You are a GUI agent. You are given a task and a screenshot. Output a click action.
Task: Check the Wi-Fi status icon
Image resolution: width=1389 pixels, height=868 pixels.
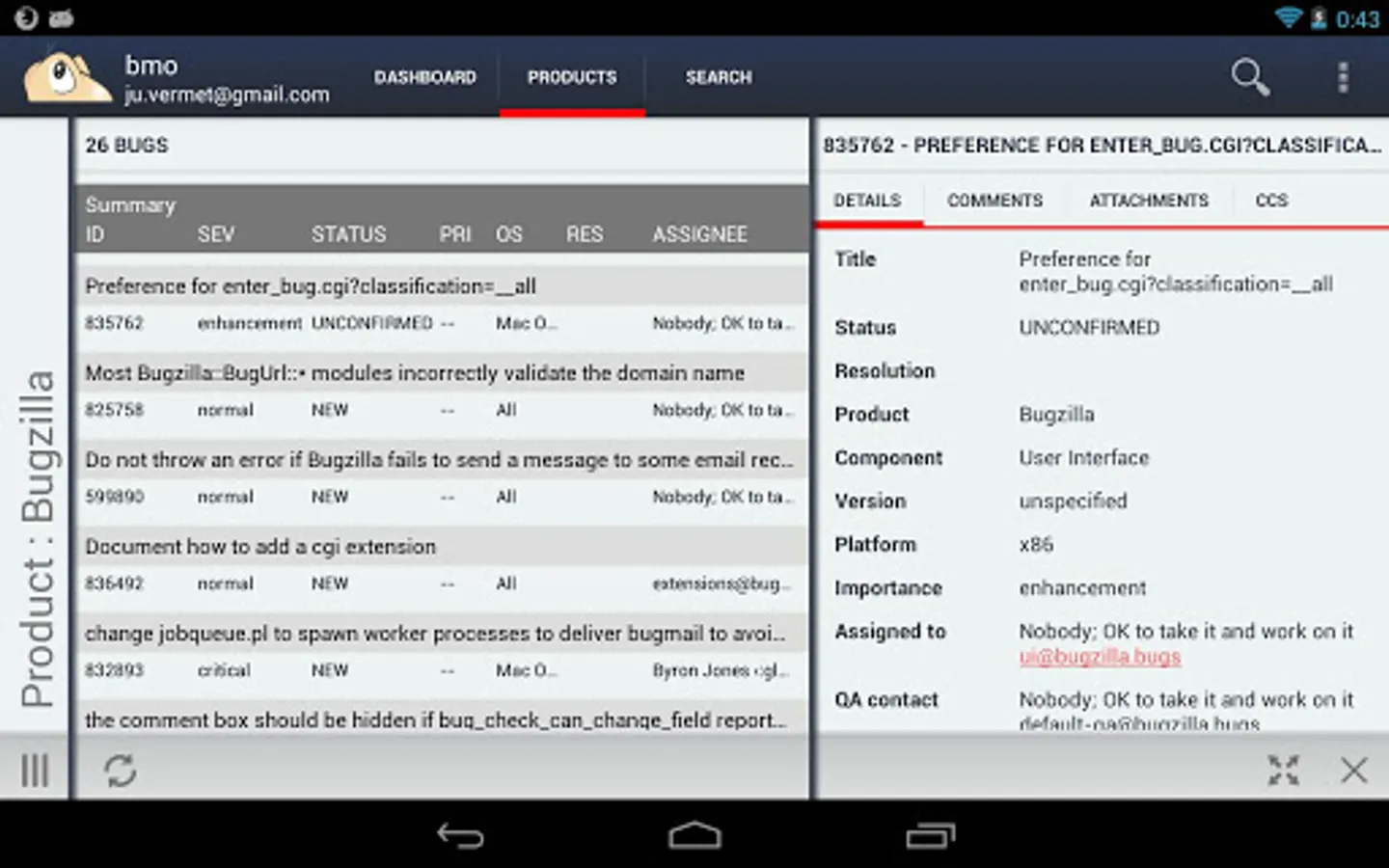tap(1289, 17)
